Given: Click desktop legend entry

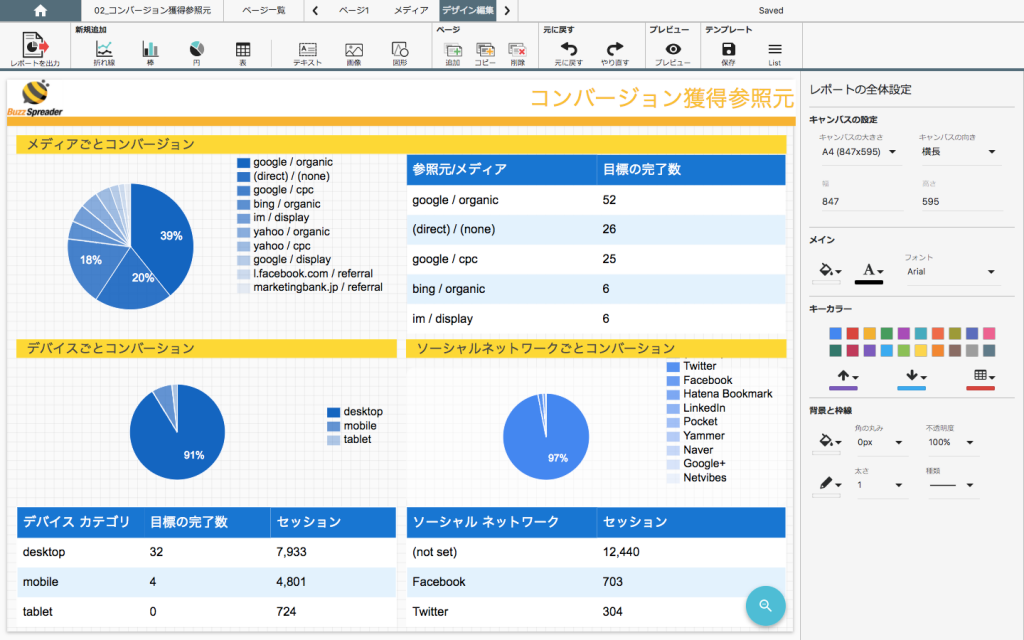Looking at the screenshot, I should [355, 411].
